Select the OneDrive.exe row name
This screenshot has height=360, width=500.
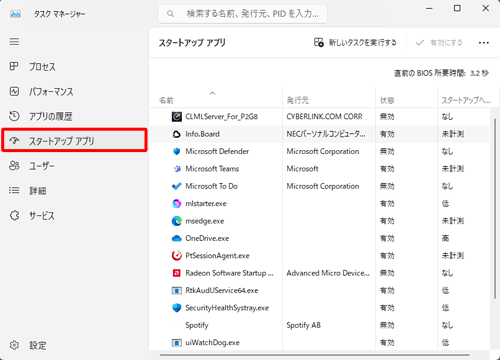click(207, 238)
